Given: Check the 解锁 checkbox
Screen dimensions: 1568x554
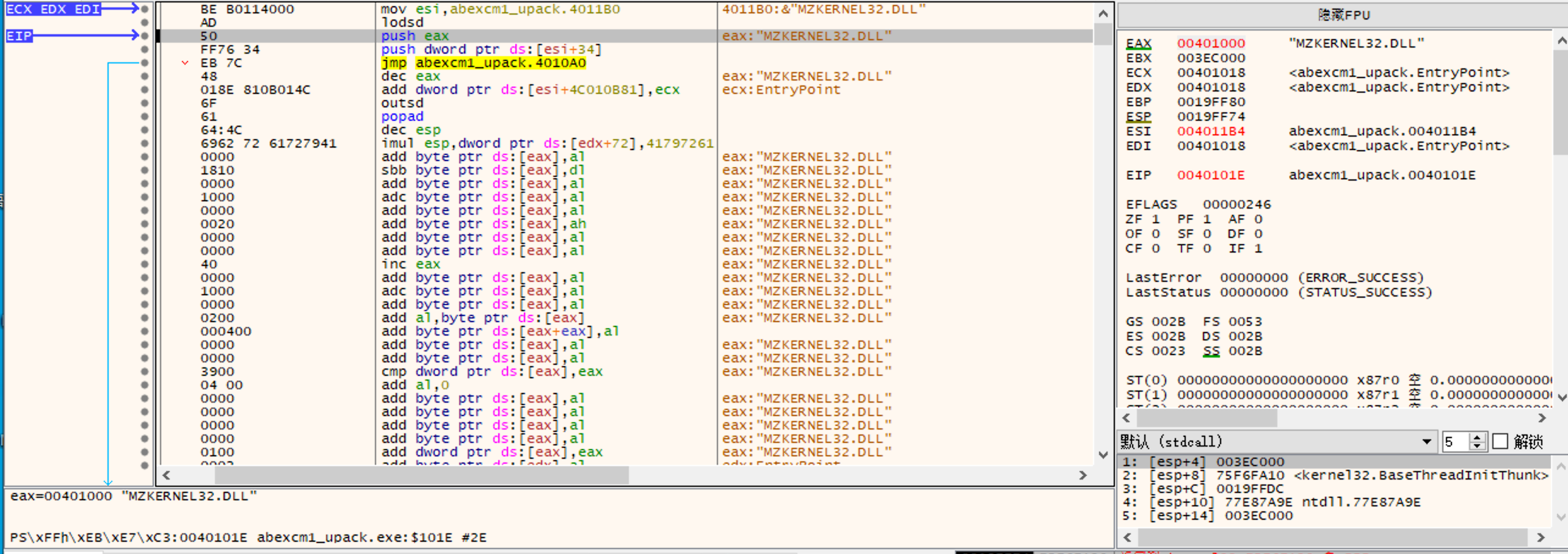Looking at the screenshot, I should coord(1500,441).
